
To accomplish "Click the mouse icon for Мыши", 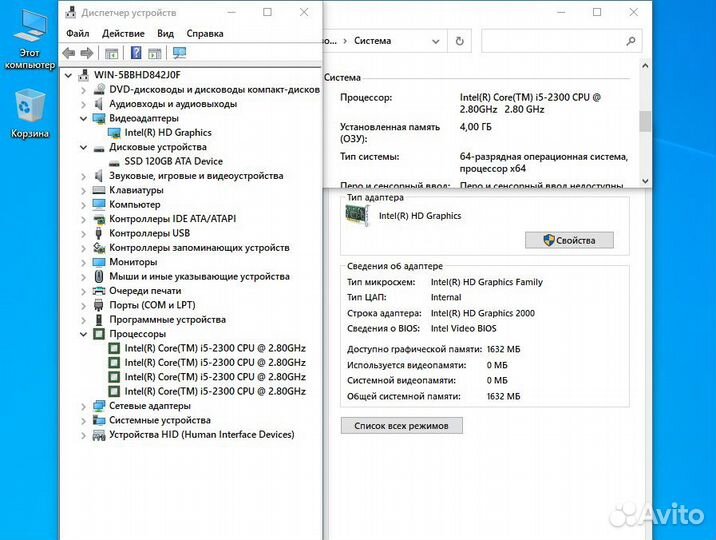I will [99, 276].
